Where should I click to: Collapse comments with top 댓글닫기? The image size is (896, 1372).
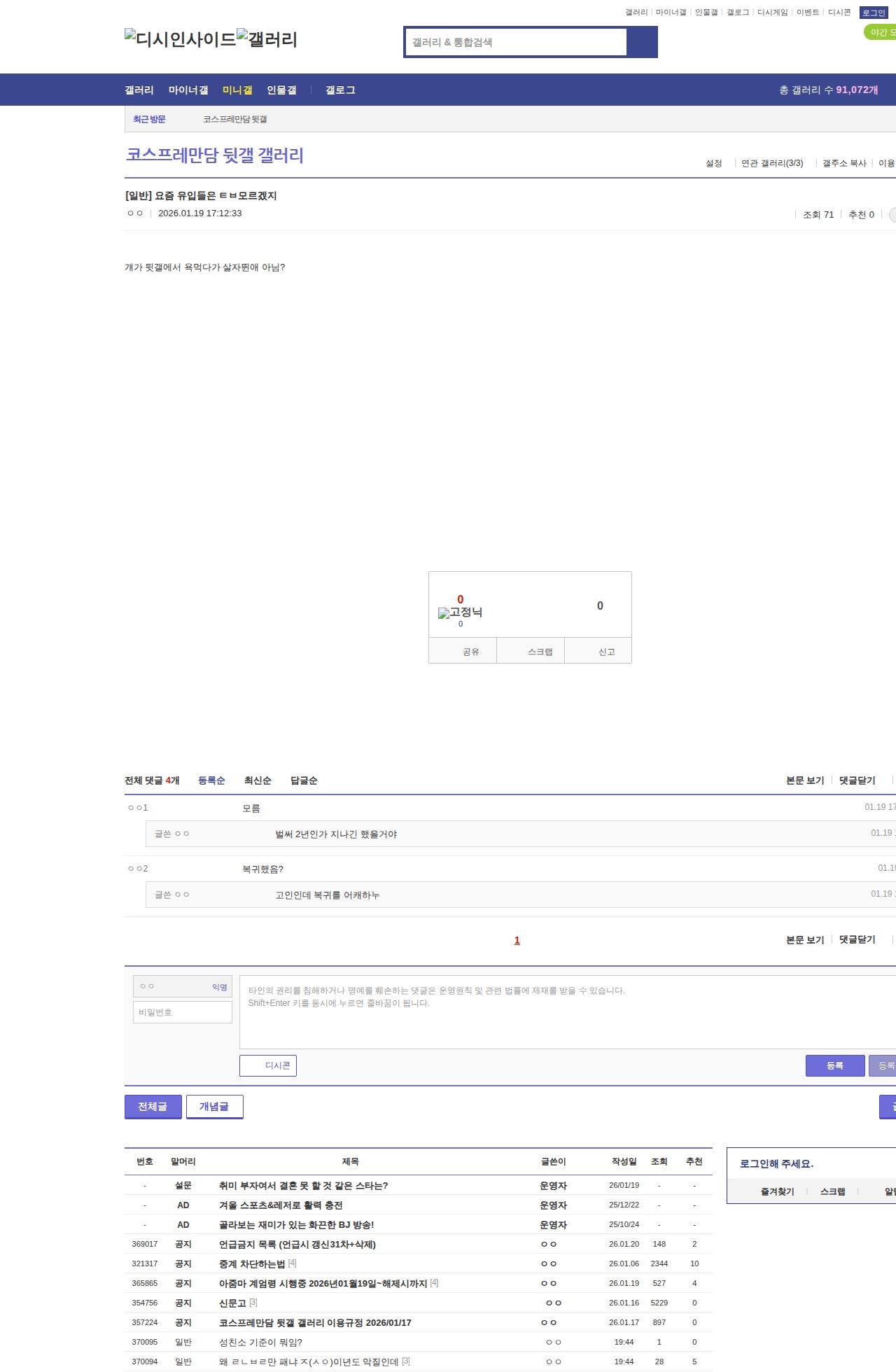[857, 780]
